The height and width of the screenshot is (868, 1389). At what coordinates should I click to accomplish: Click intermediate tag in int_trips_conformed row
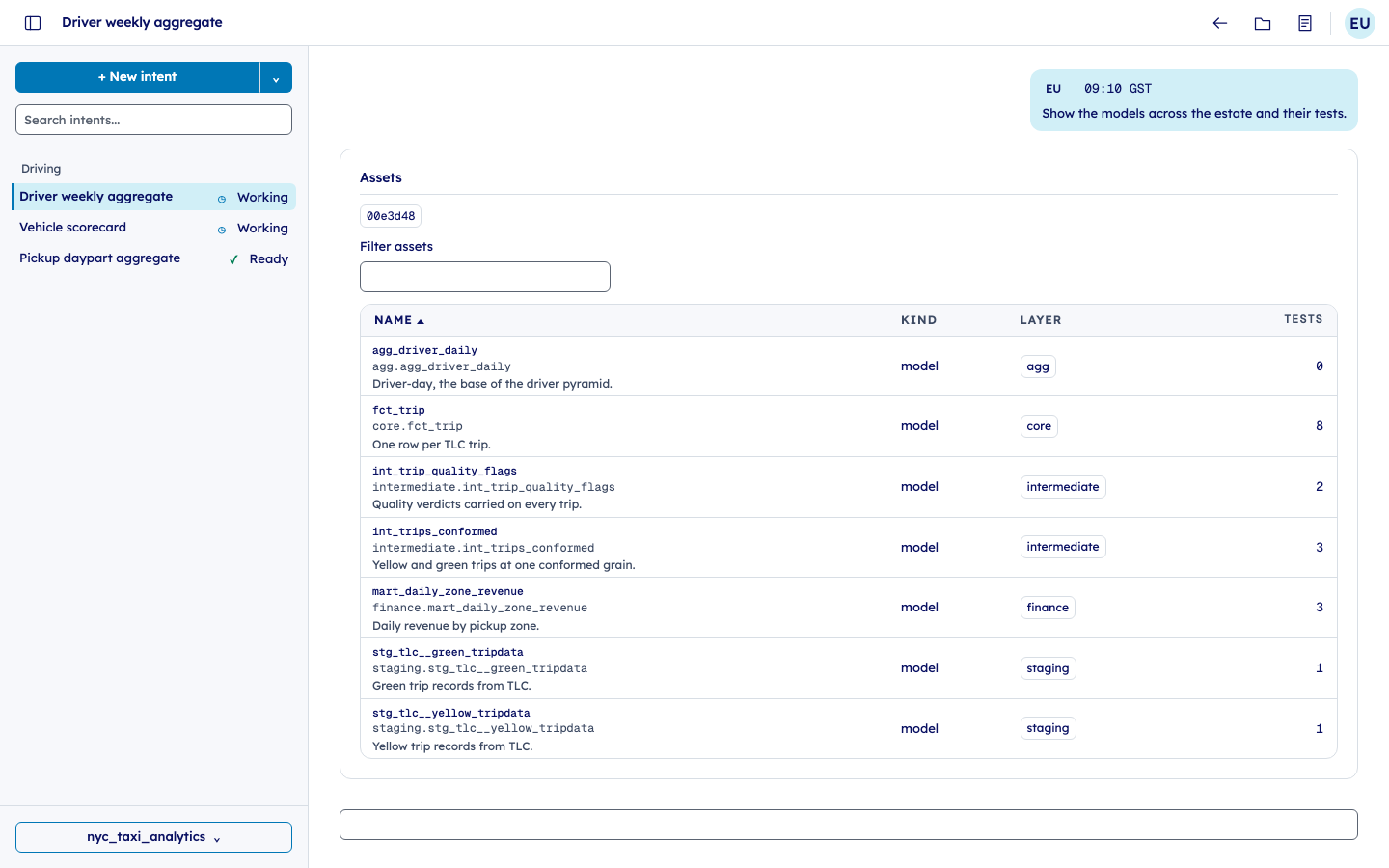(x=1063, y=547)
